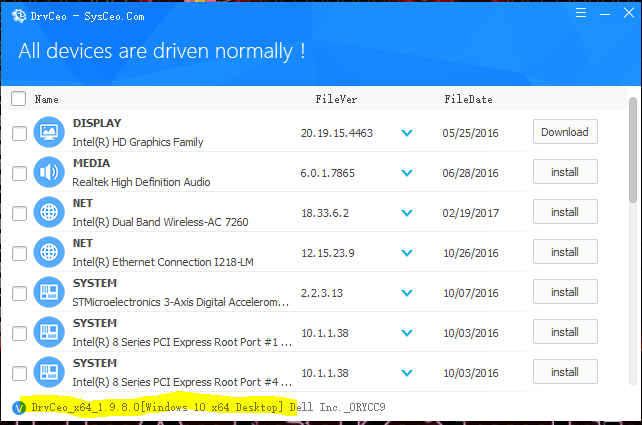Click file date 05/25/2016
642x425 pixels.
point(470,133)
